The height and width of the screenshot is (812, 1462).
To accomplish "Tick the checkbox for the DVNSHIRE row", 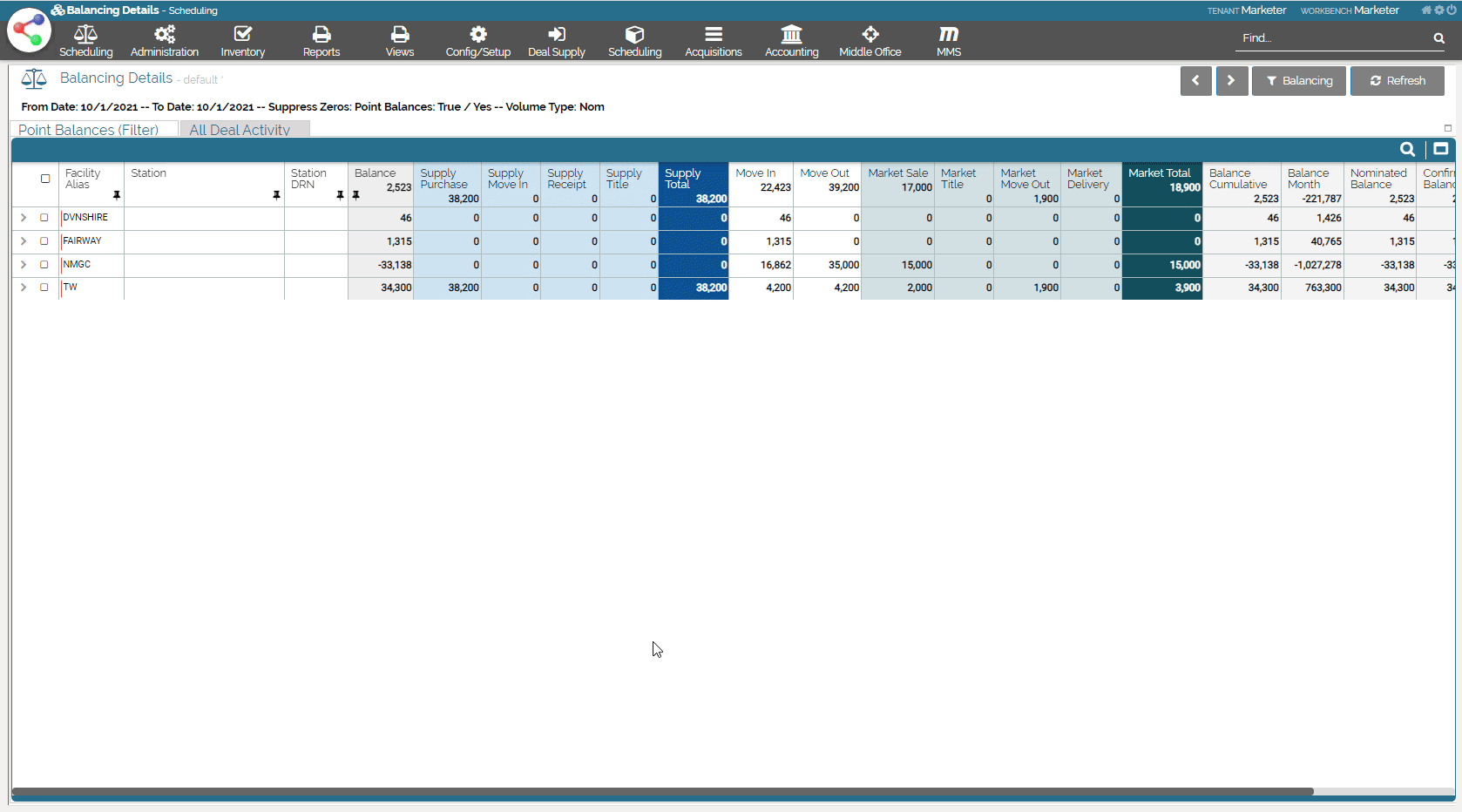I will pyautogui.click(x=44, y=218).
